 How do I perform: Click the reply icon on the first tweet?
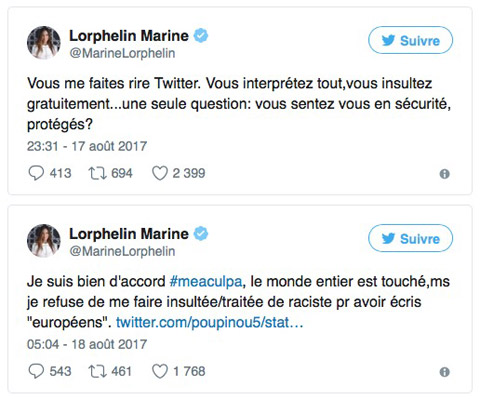click(36, 173)
